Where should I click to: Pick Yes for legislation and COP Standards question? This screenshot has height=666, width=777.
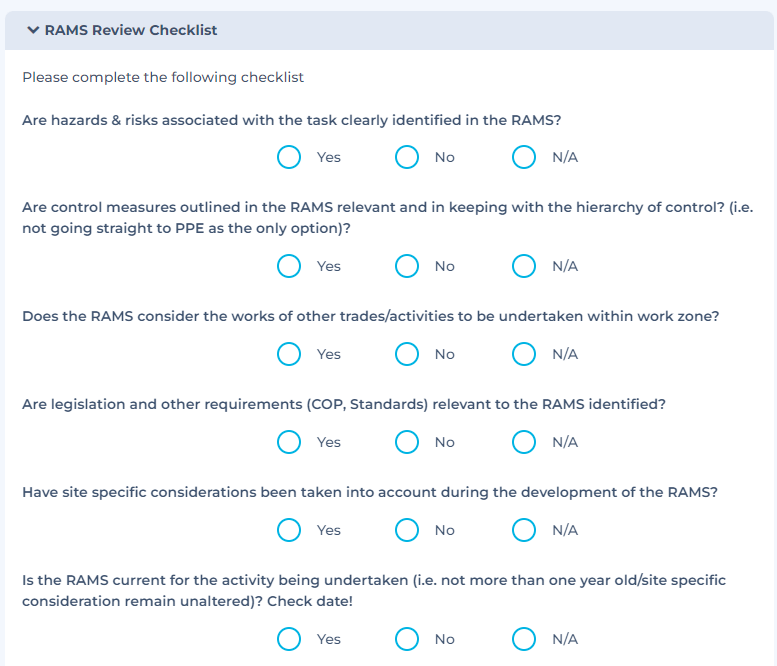point(289,442)
